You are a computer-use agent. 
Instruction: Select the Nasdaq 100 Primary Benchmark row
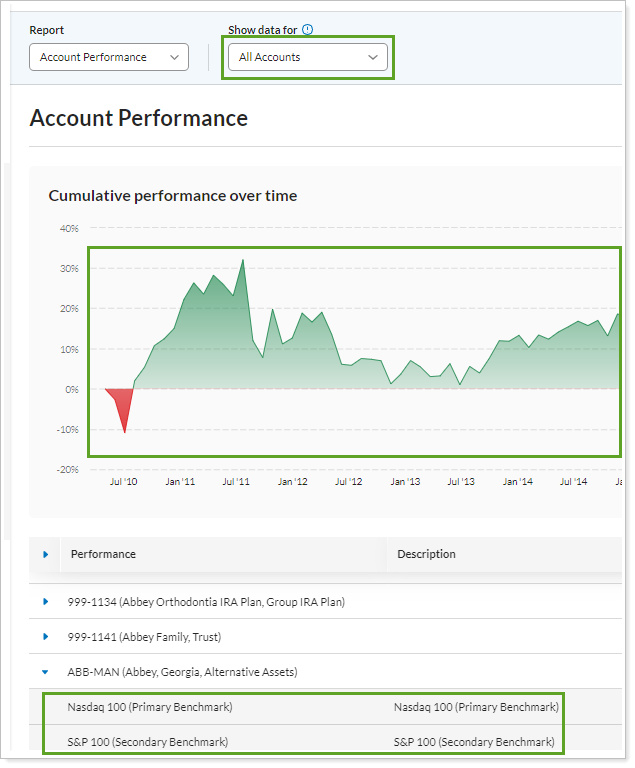pos(150,707)
